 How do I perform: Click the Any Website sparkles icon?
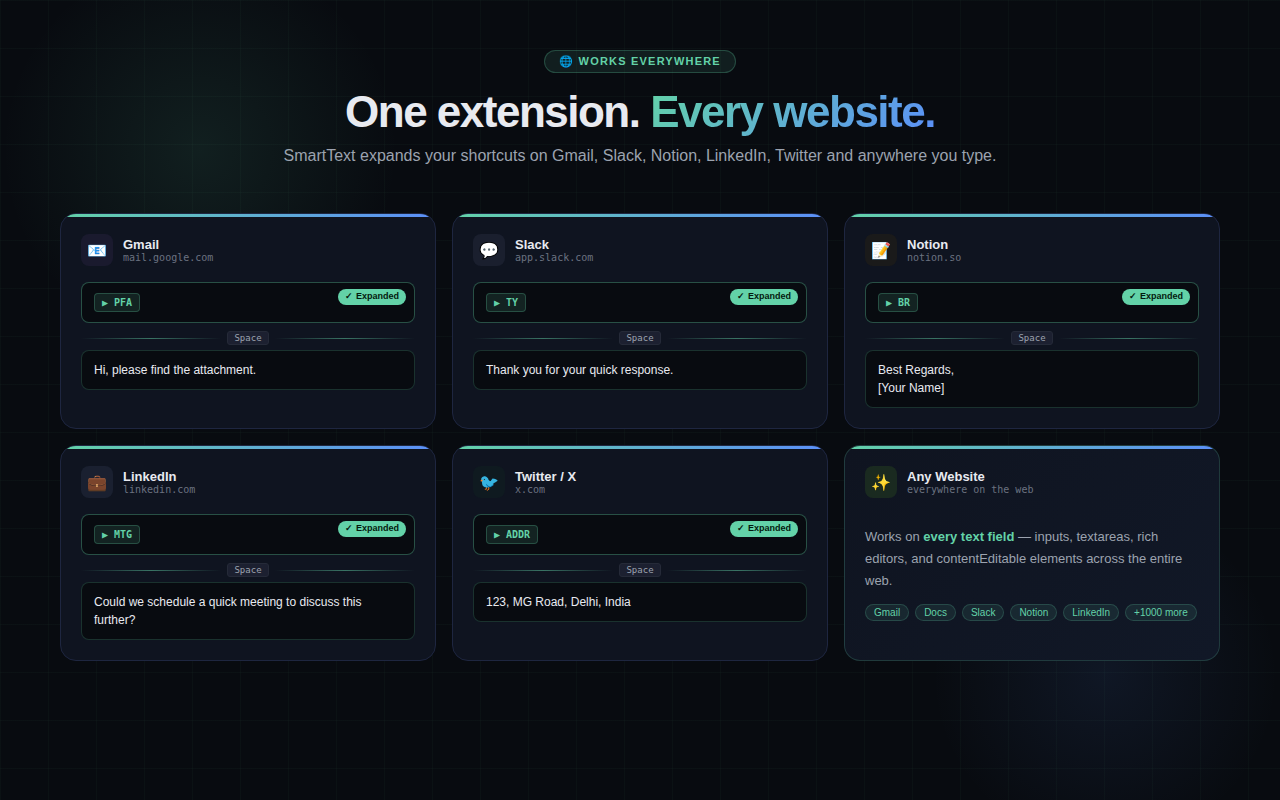point(881,482)
